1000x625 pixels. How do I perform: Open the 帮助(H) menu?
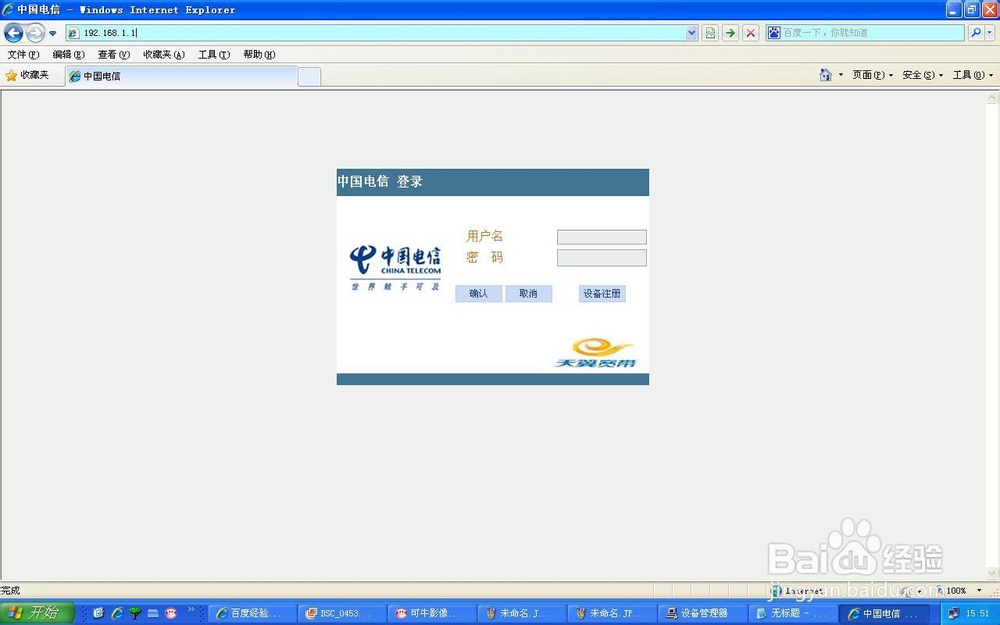pyautogui.click(x=259, y=55)
